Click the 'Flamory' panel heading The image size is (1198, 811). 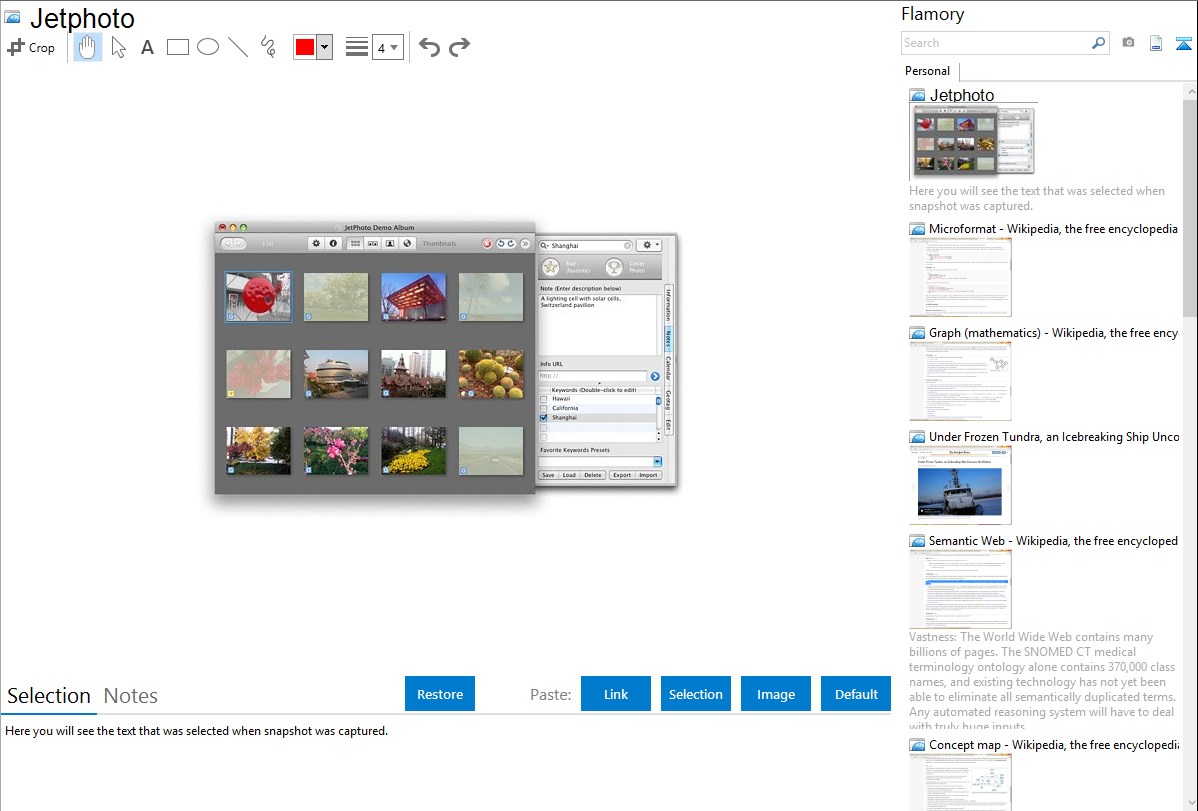(932, 14)
